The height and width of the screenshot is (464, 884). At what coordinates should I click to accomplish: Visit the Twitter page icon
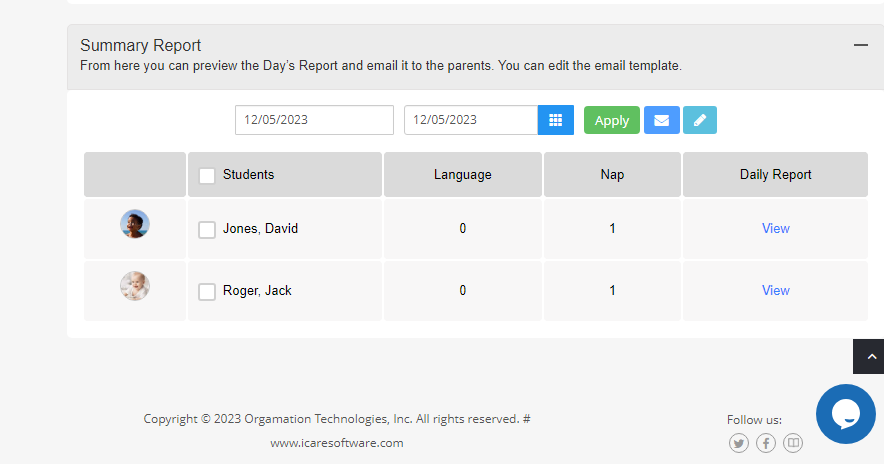739,443
